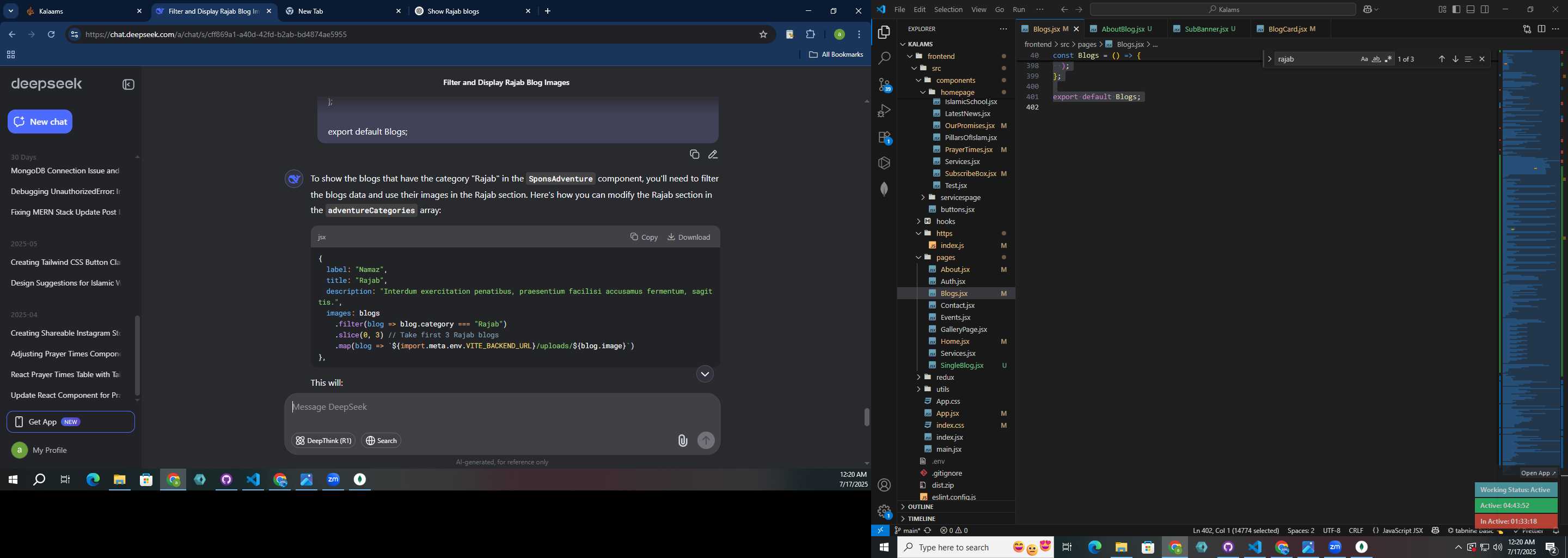
Task: Copy the message with DeepSeek copy icon
Action: (694, 155)
